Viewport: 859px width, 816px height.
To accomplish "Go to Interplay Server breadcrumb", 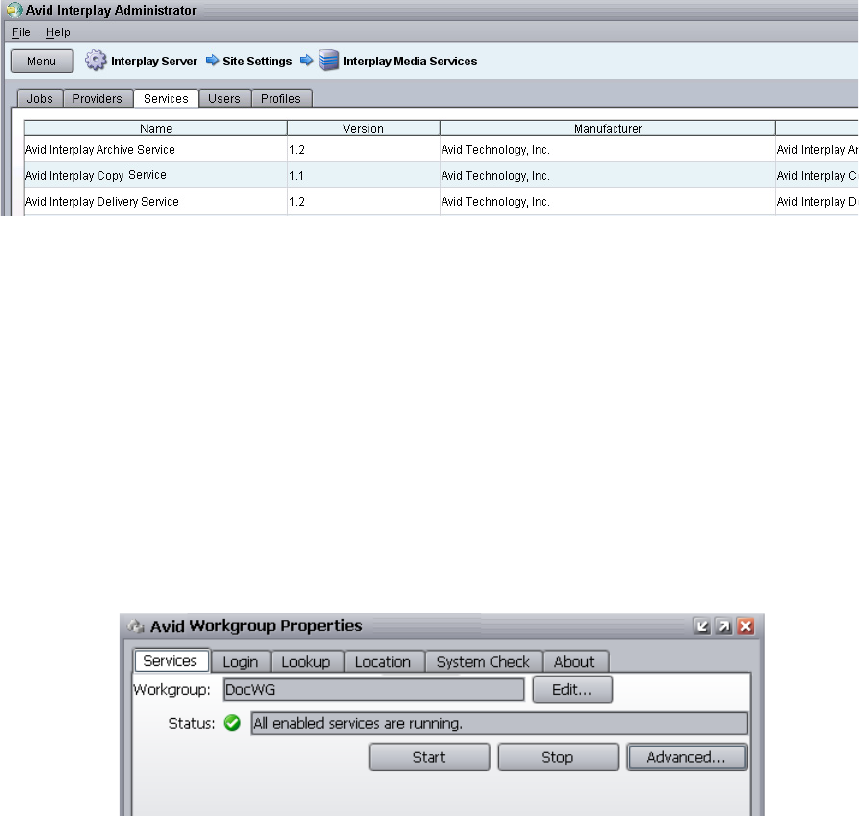I will [x=154, y=61].
